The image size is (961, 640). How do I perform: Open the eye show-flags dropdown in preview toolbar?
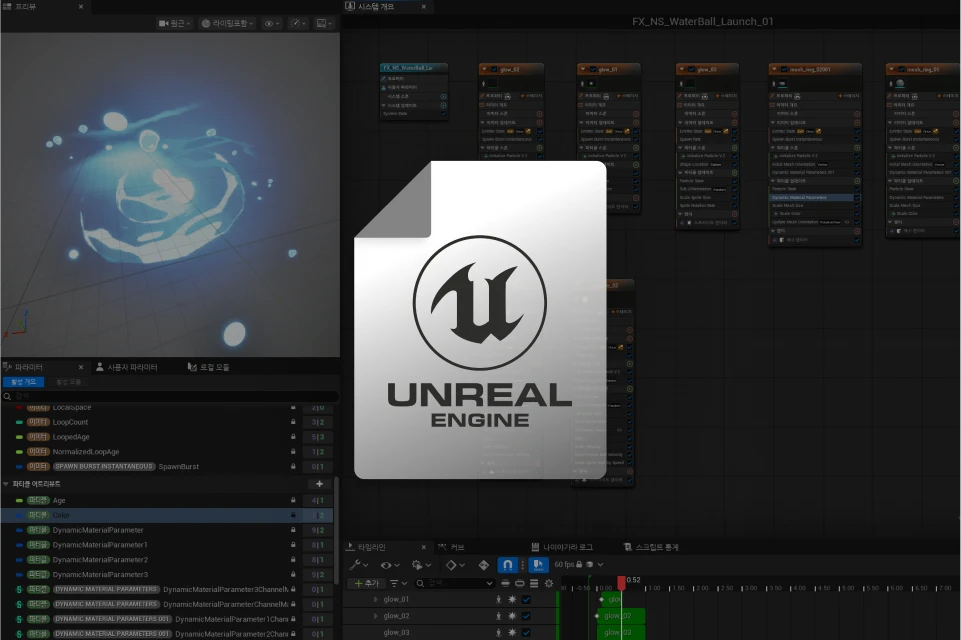point(272,23)
